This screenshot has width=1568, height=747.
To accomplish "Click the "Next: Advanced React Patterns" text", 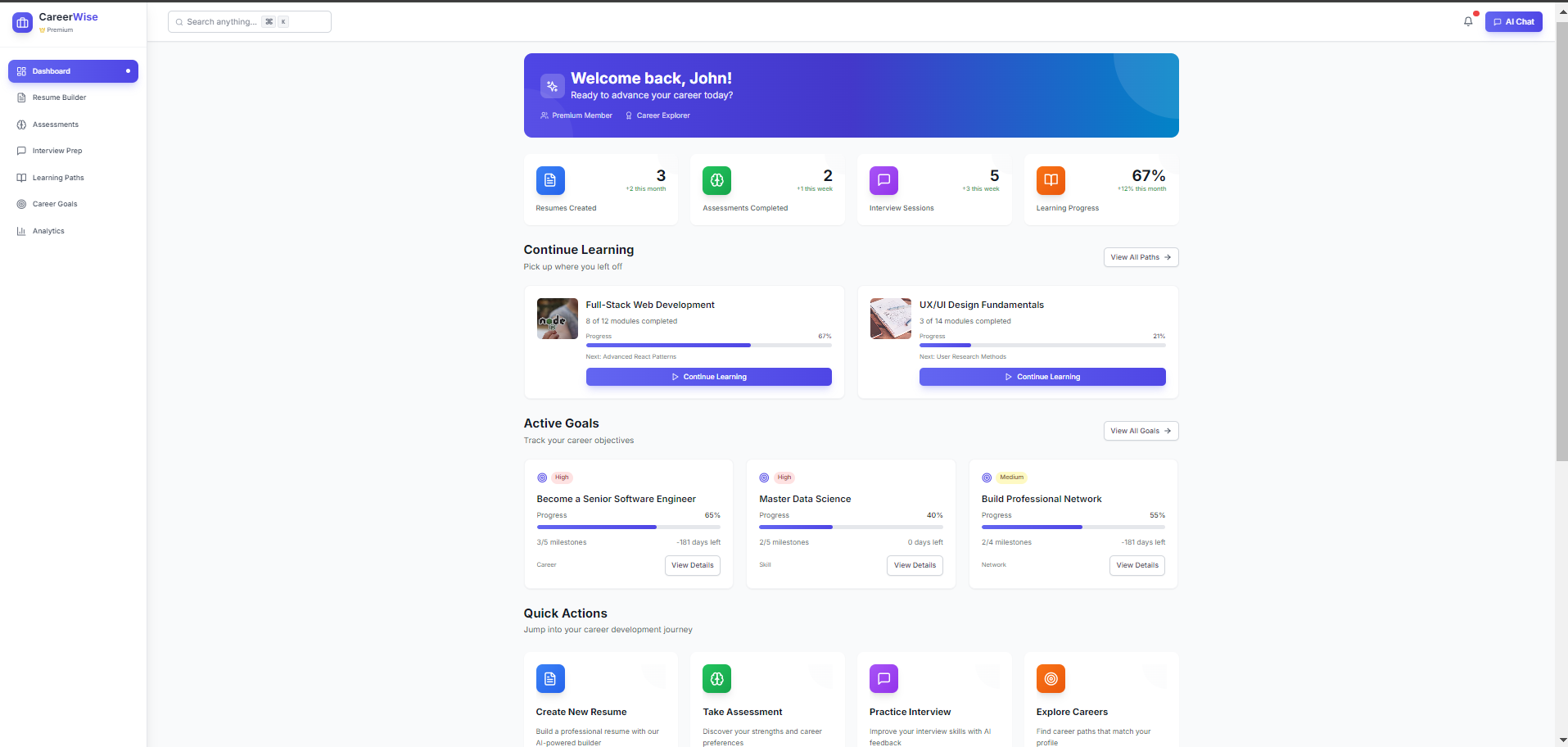I will pos(631,357).
